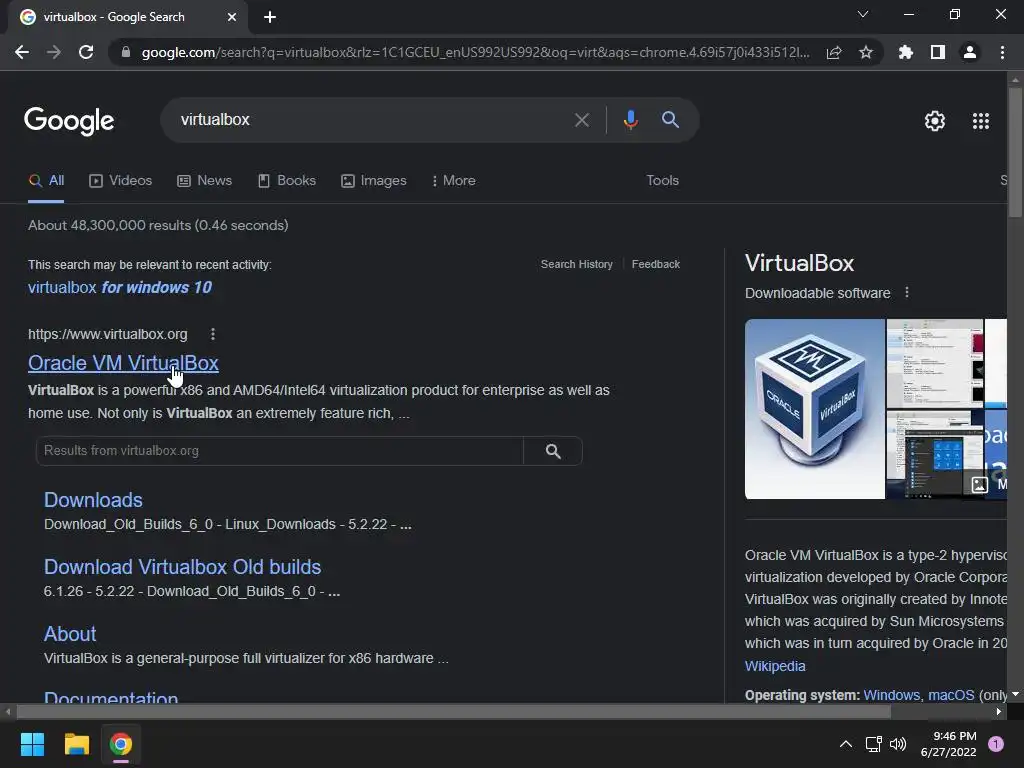Click the Feedback link
Image resolution: width=1024 pixels, height=768 pixels.
[656, 264]
